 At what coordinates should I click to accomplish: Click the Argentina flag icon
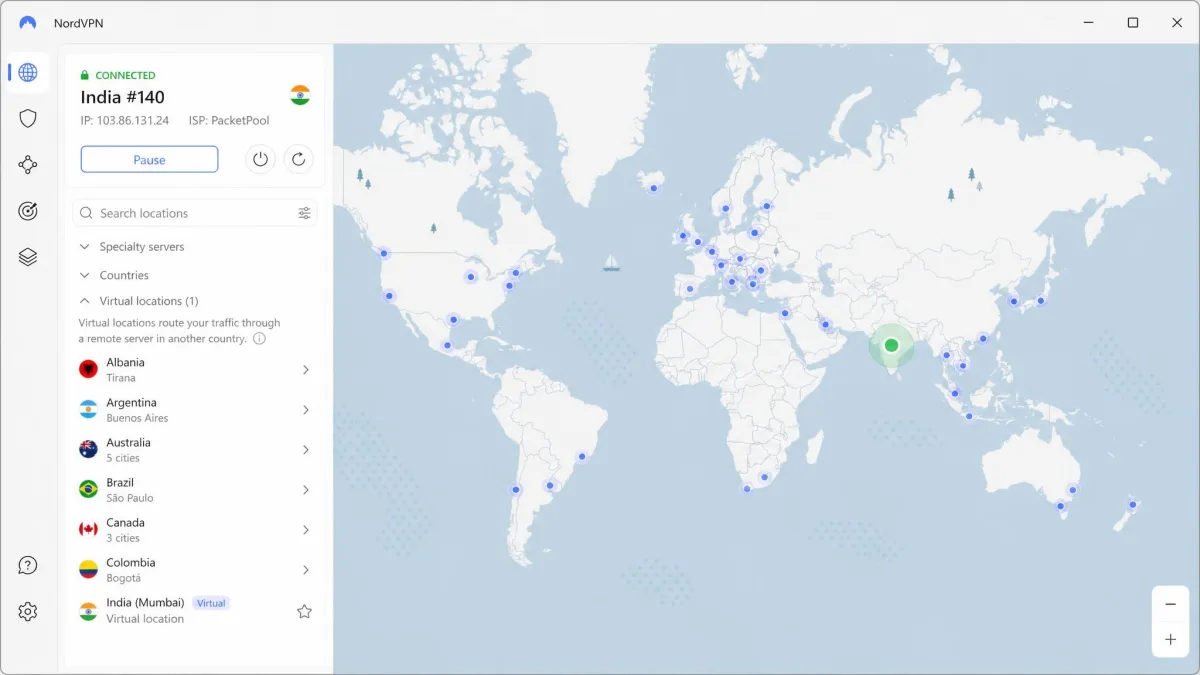tap(88, 410)
